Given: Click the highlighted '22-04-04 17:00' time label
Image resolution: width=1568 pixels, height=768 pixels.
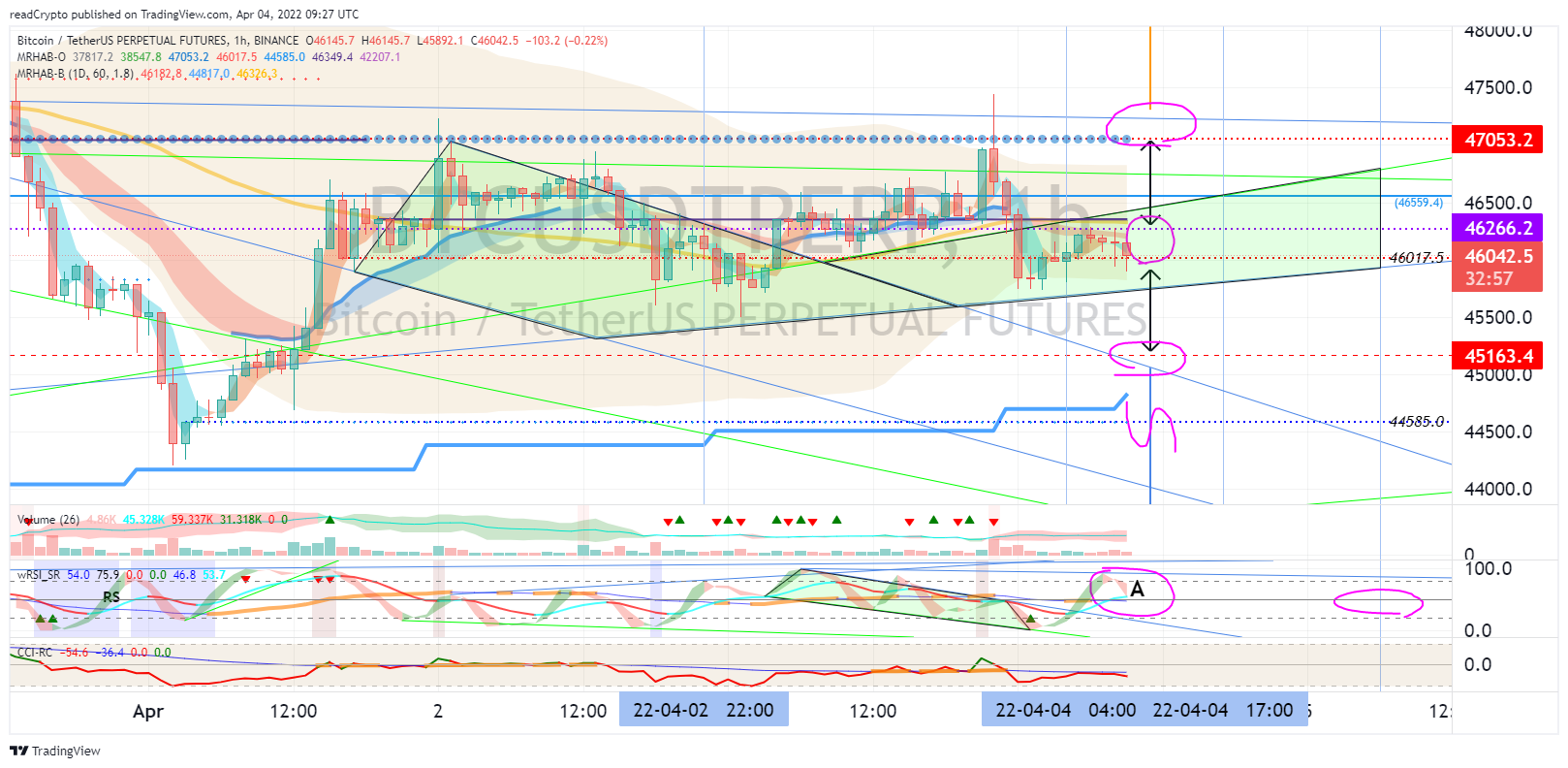Looking at the screenshot, I should (x=1223, y=710).
